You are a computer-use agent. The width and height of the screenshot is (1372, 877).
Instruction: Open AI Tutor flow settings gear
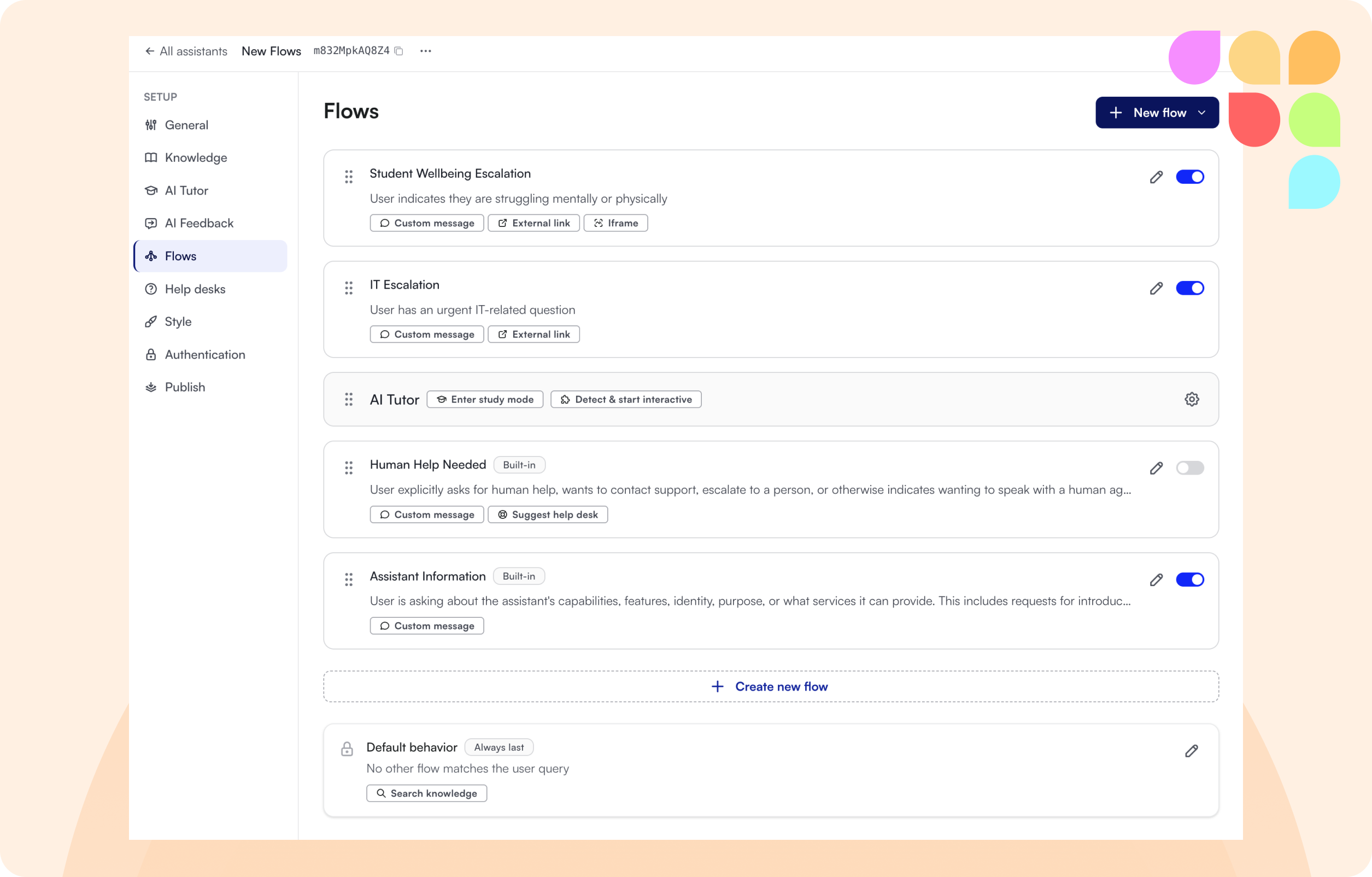tap(1192, 399)
